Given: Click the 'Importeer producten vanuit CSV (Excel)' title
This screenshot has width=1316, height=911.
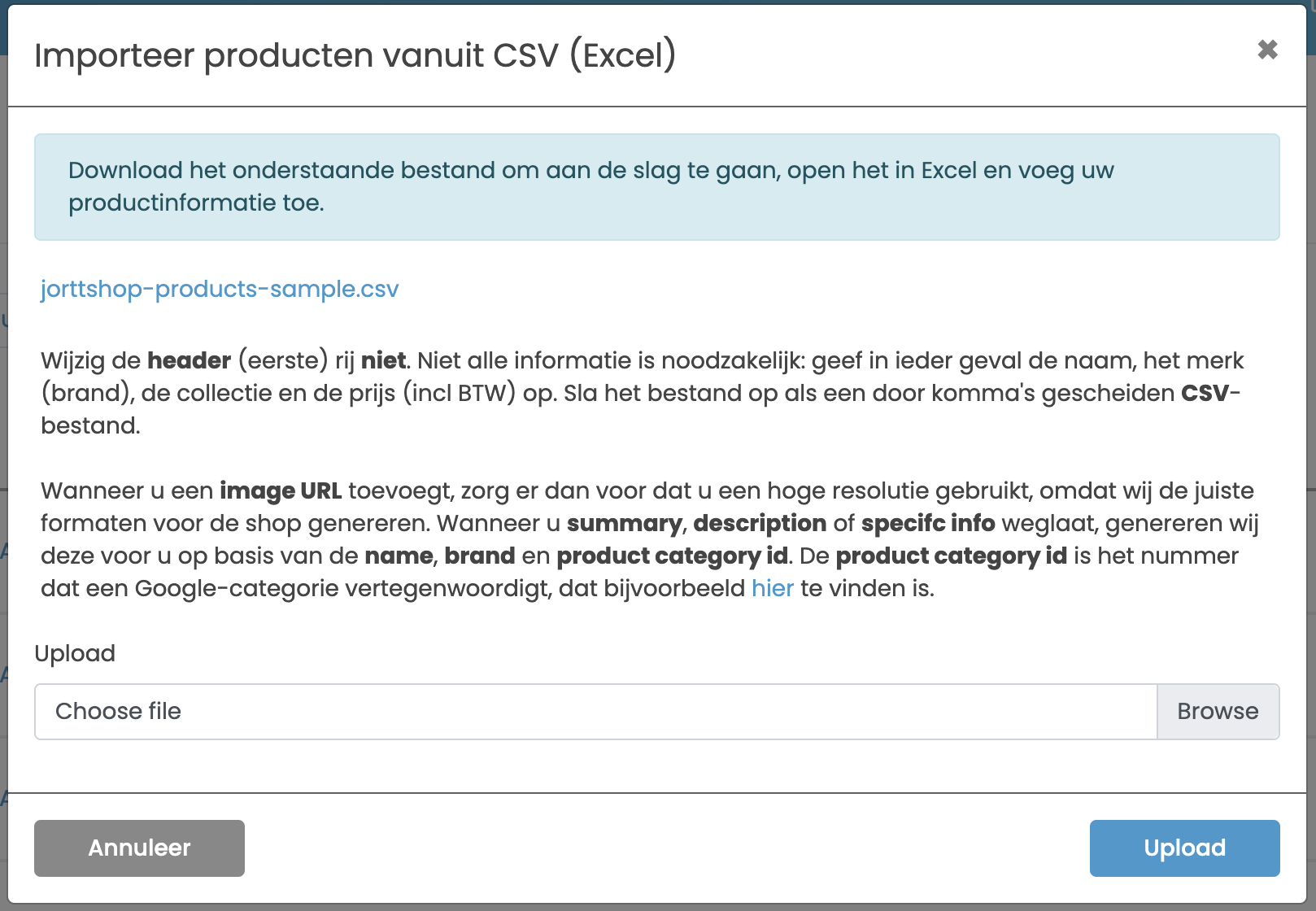Looking at the screenshot, I should tap(355, 55).
